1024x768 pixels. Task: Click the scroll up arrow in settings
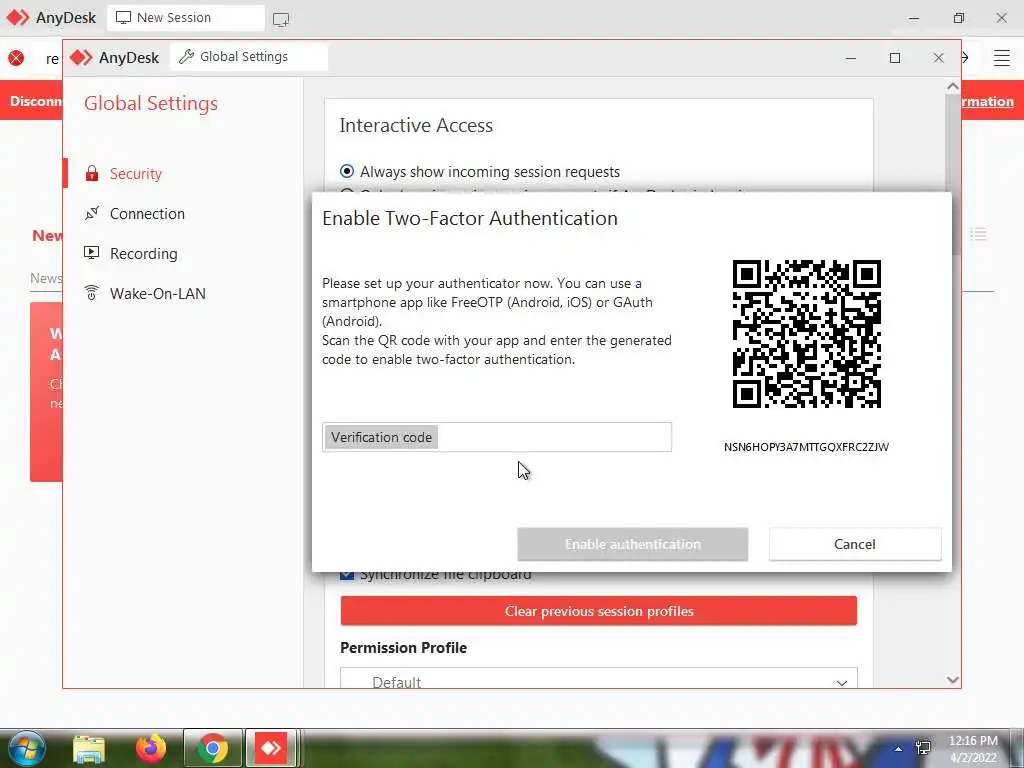953,86
